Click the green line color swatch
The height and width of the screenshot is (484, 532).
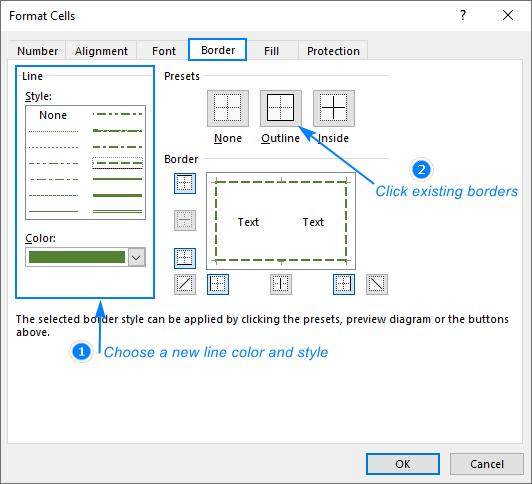(77, 257)
